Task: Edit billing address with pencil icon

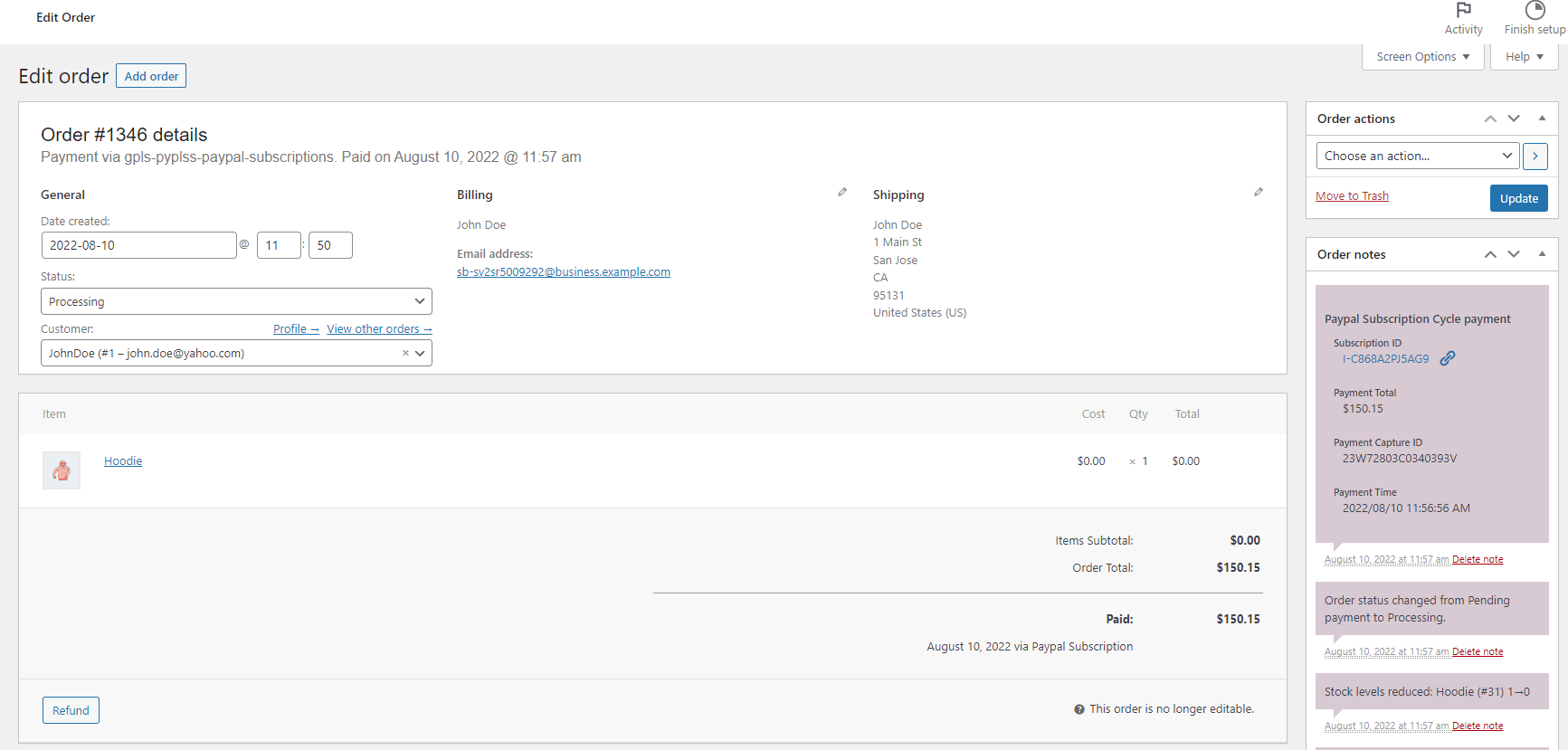Action: [x=842, y=192]
